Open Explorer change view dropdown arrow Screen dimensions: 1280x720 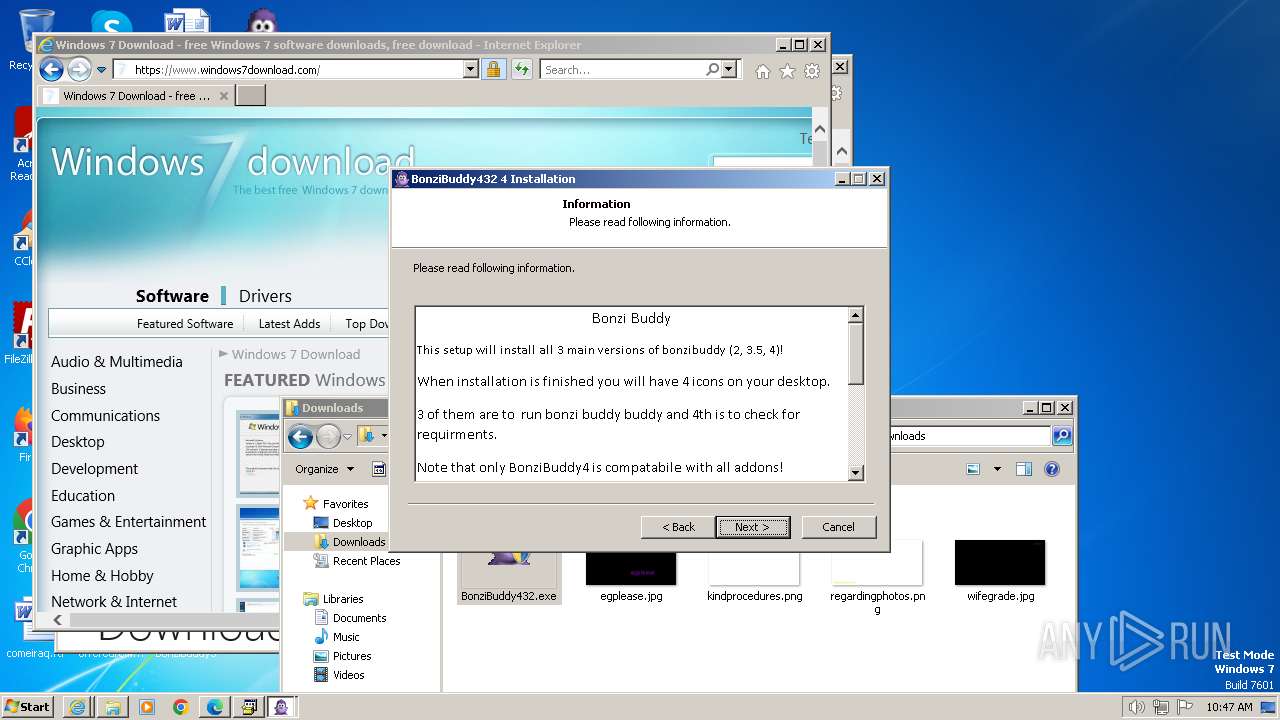coord(997,469)
